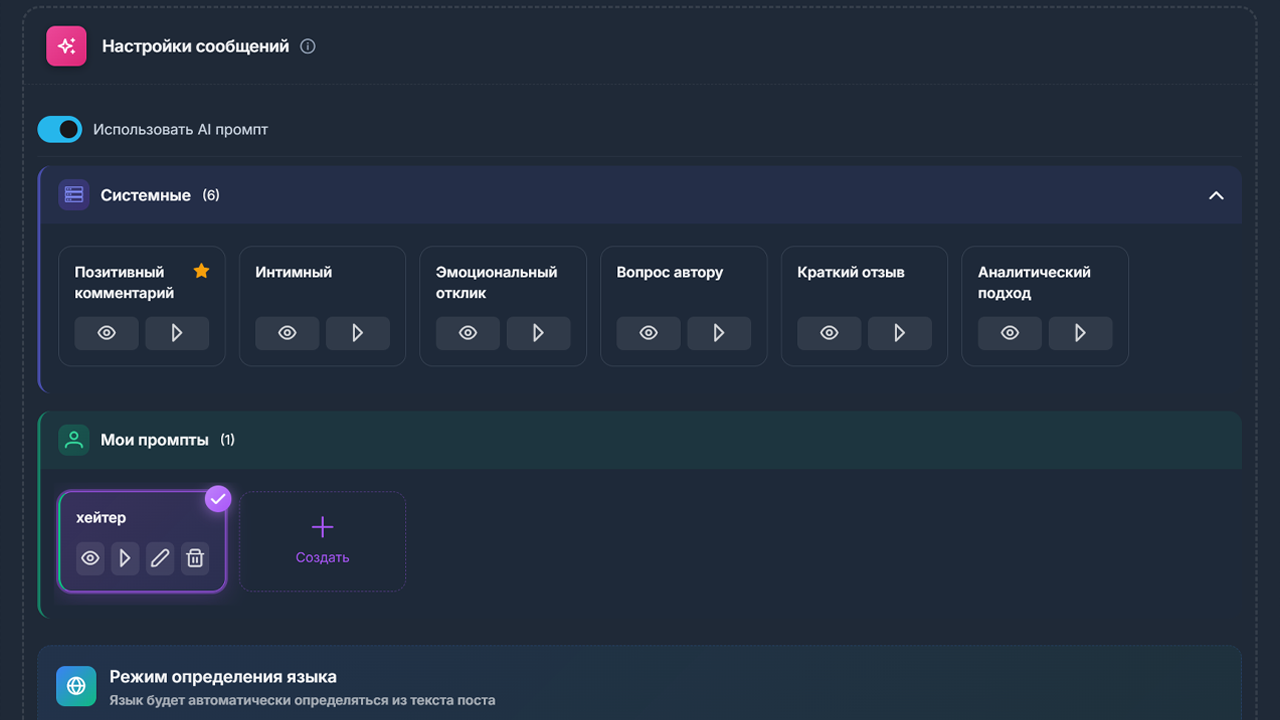Click the star on Позитивный комментарий card

coord(201,271)
